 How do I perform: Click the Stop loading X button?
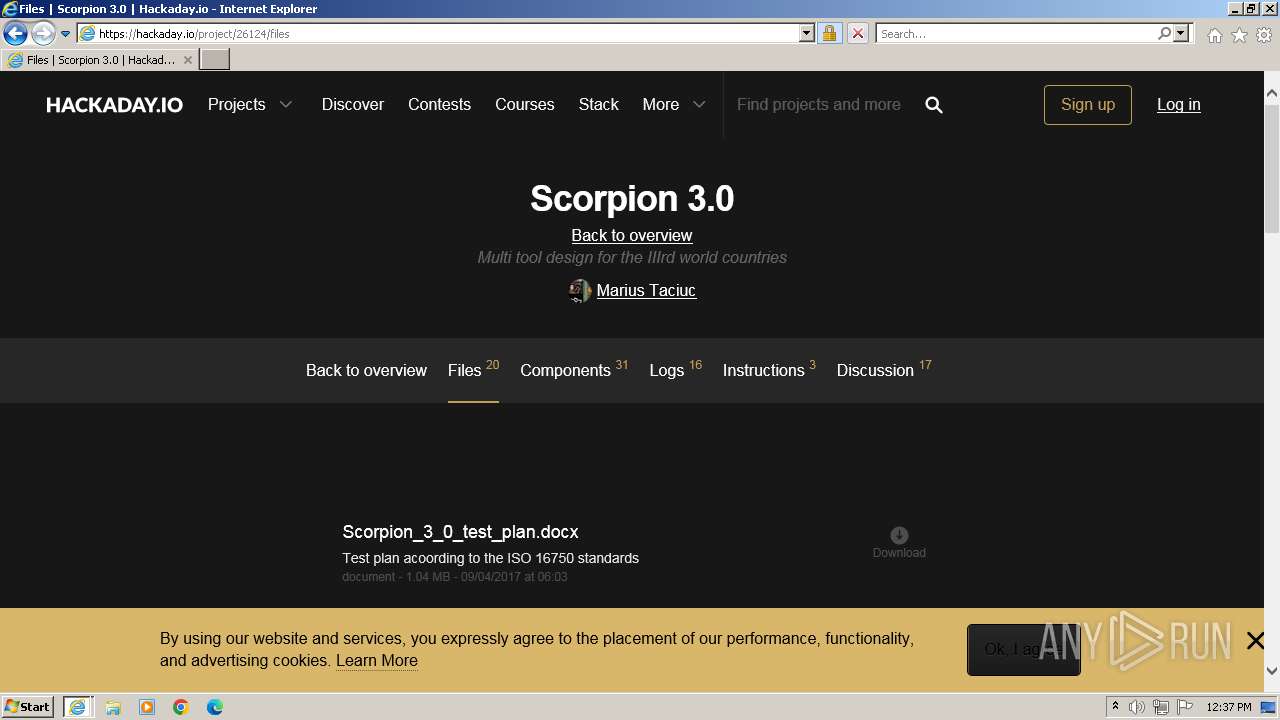click(858, 33)
